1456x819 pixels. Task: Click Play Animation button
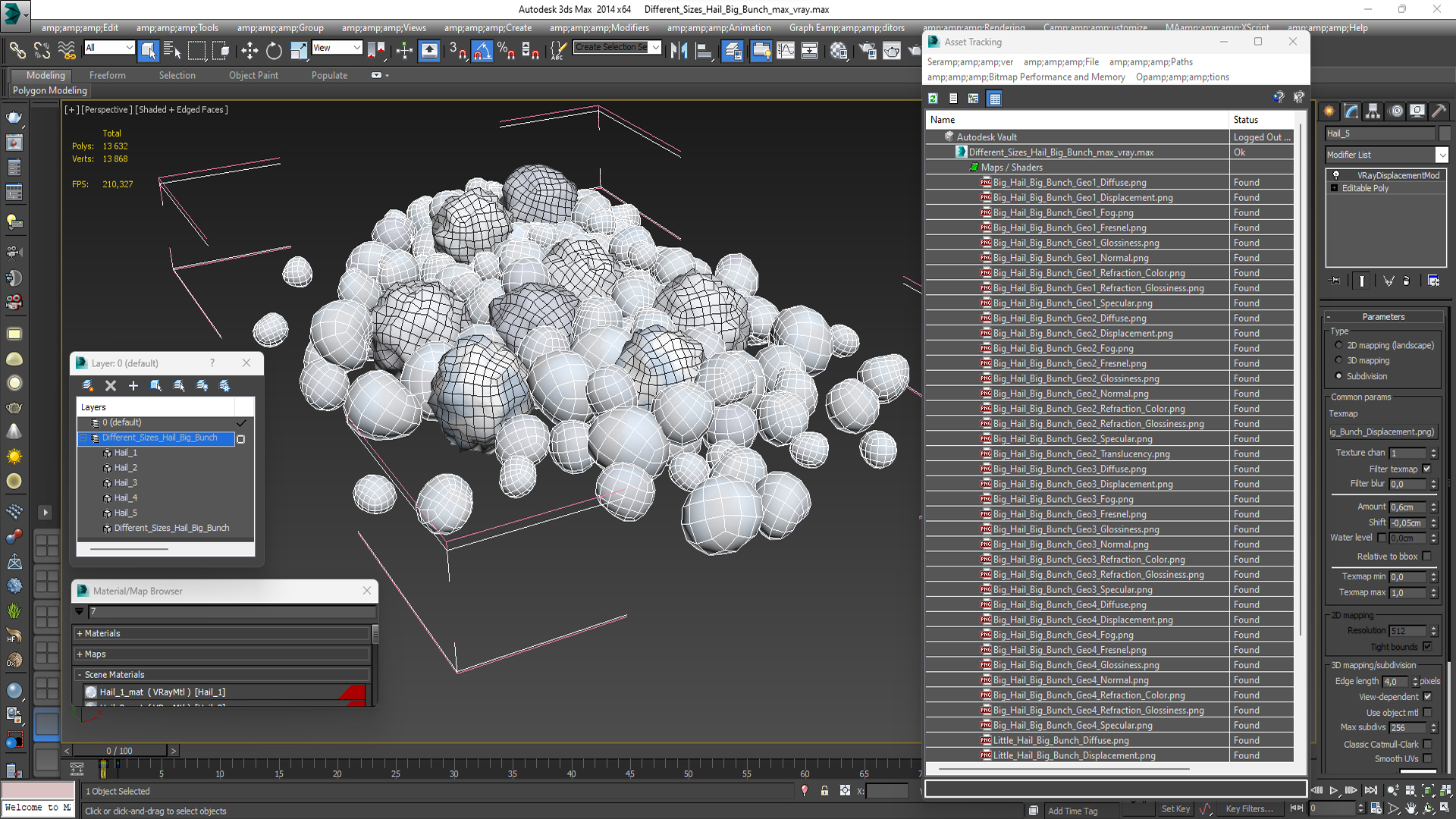1334,790
